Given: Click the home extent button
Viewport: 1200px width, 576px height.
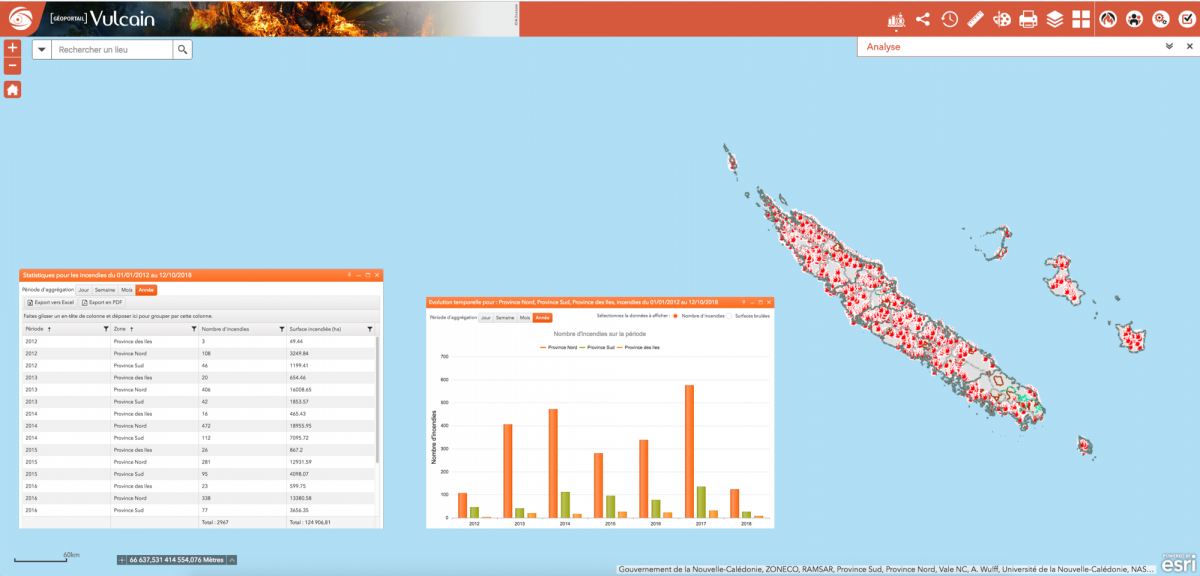Looking at the screenshot, I should click(12, 89).
